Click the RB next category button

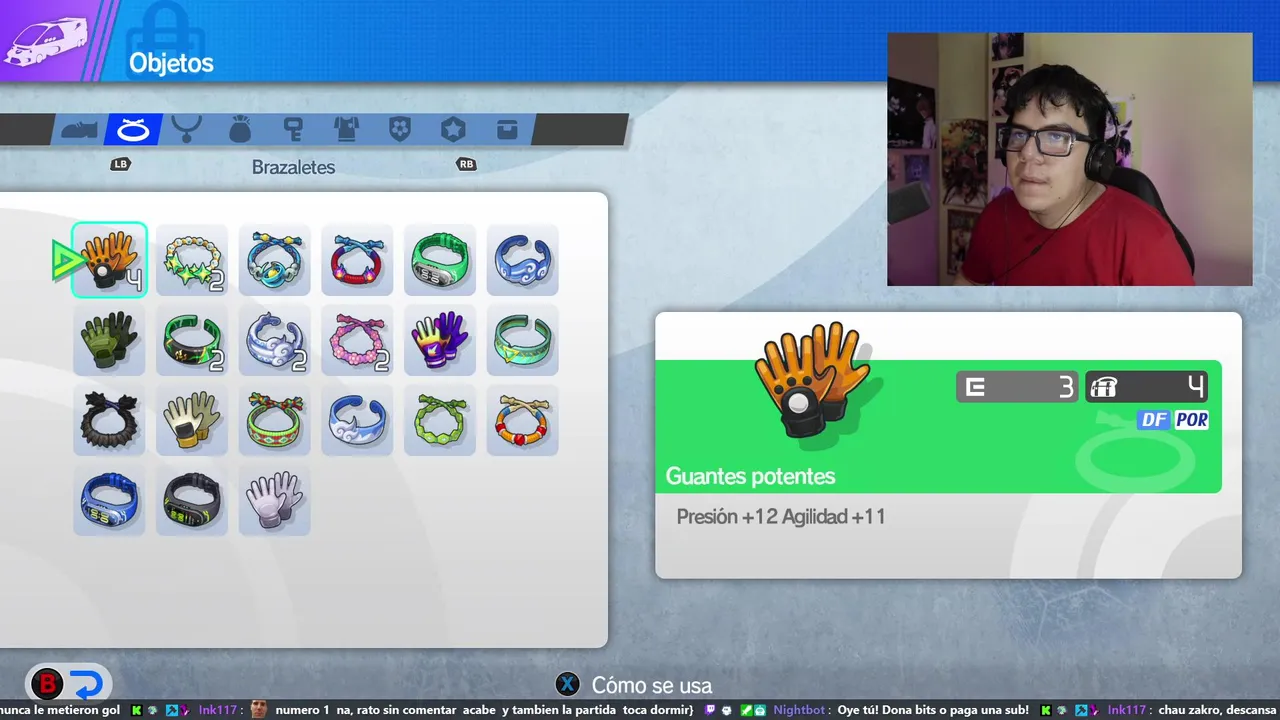(466, 164)
